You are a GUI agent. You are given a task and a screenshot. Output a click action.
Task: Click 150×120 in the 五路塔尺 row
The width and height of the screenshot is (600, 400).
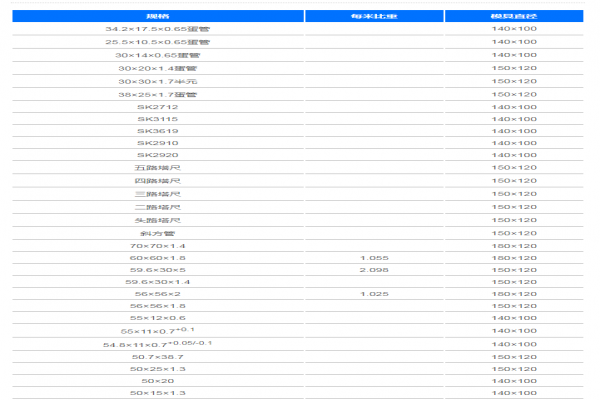coord(514,168)
